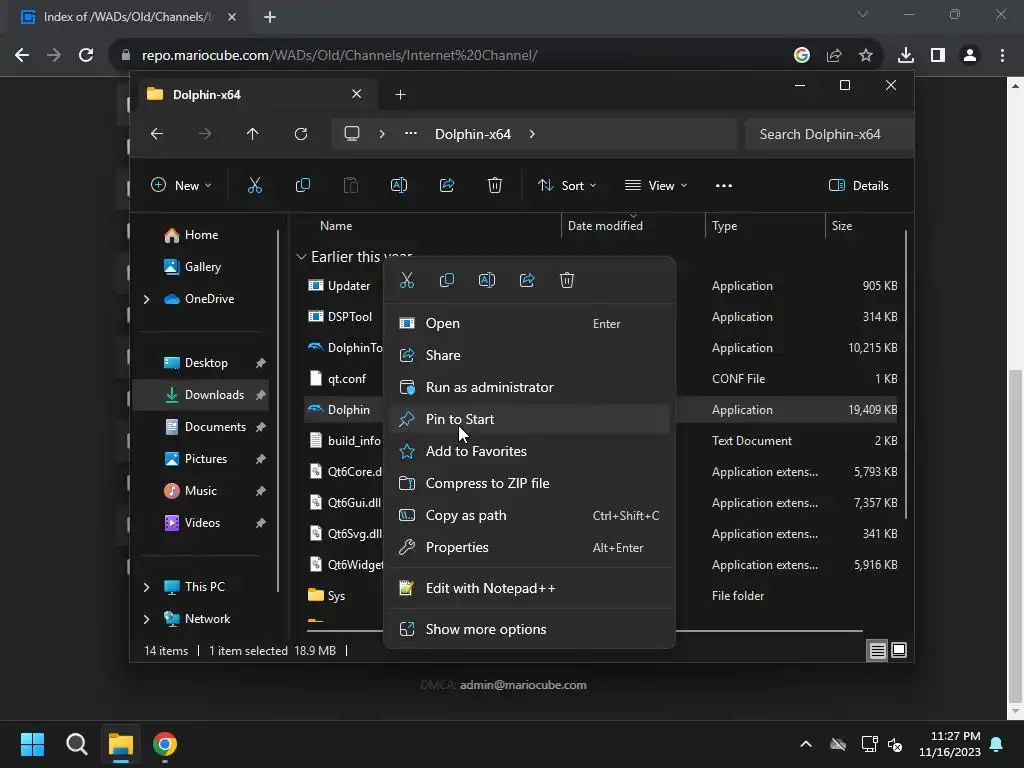Viewport: 1024px width, 768px height.
Task: Open Properties from context menu
Action: point(529,547)
